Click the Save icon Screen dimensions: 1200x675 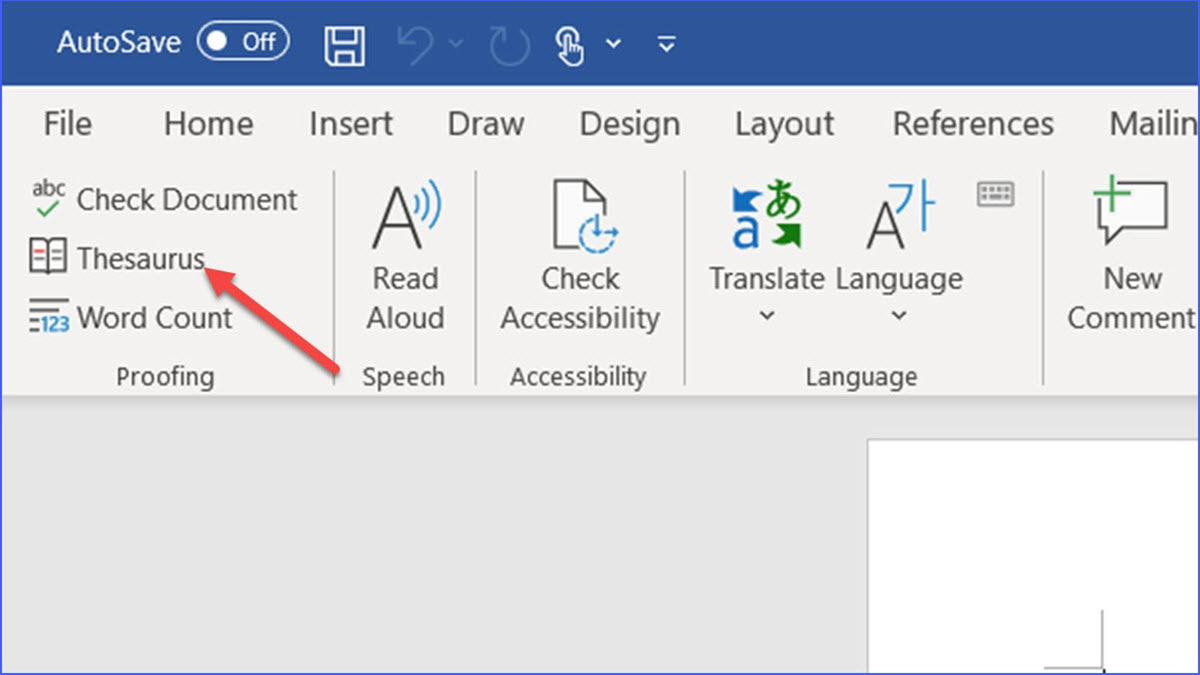pyautogui.click(x=344, y=43)
